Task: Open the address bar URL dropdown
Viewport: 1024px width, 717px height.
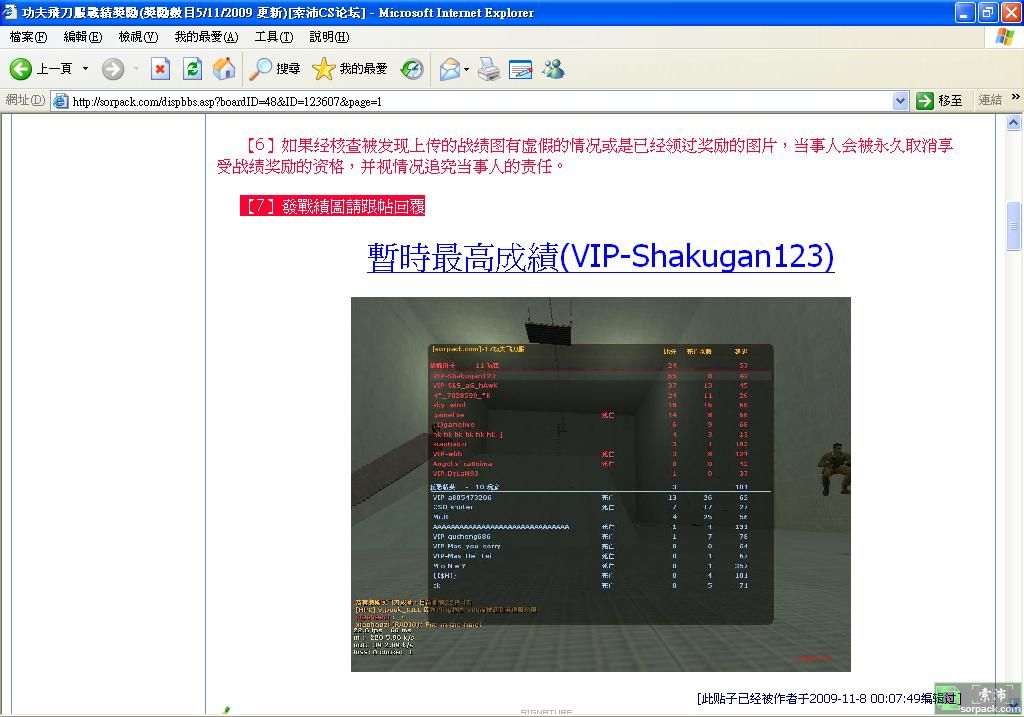Action: click(x=900, y=101)
